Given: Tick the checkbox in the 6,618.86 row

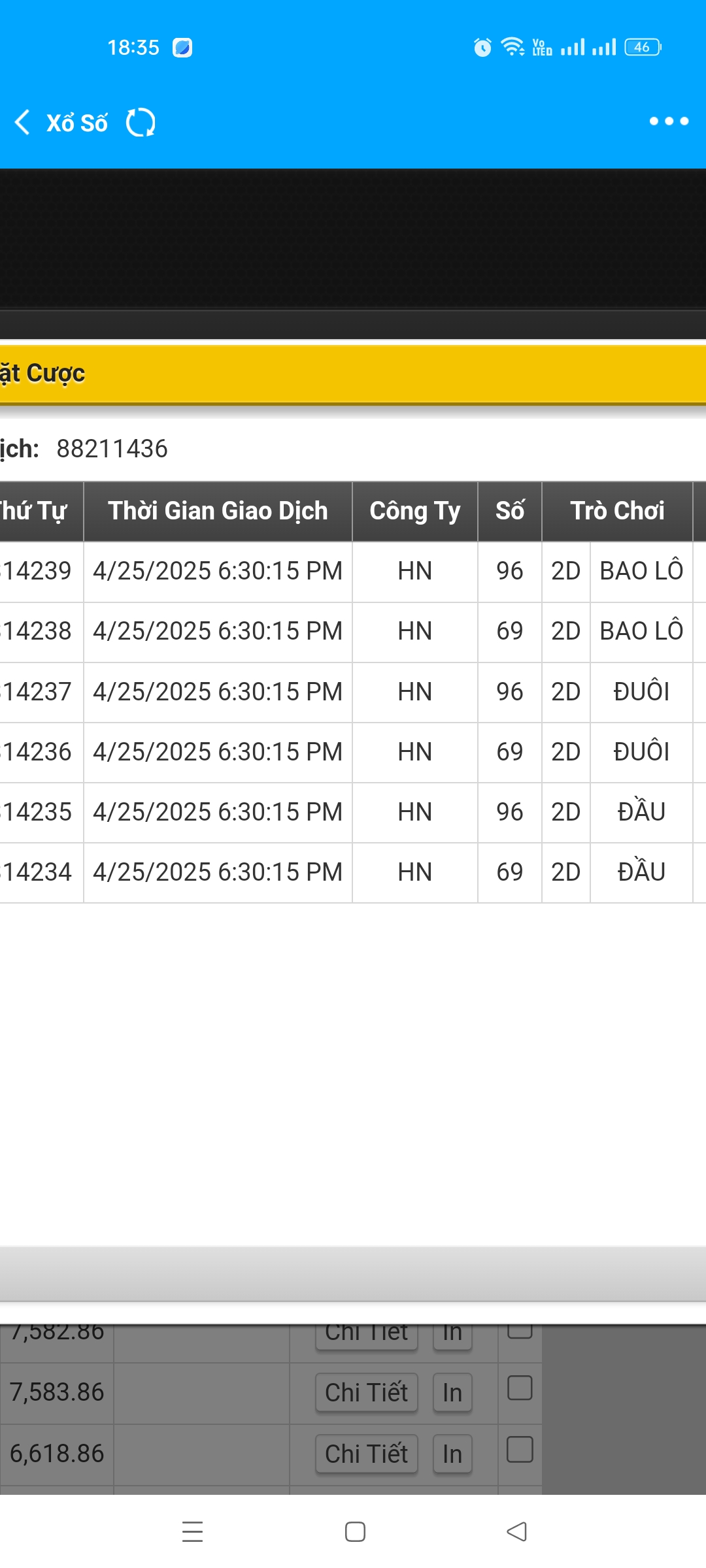Looking at the screenshot, I should (520, 1449).
